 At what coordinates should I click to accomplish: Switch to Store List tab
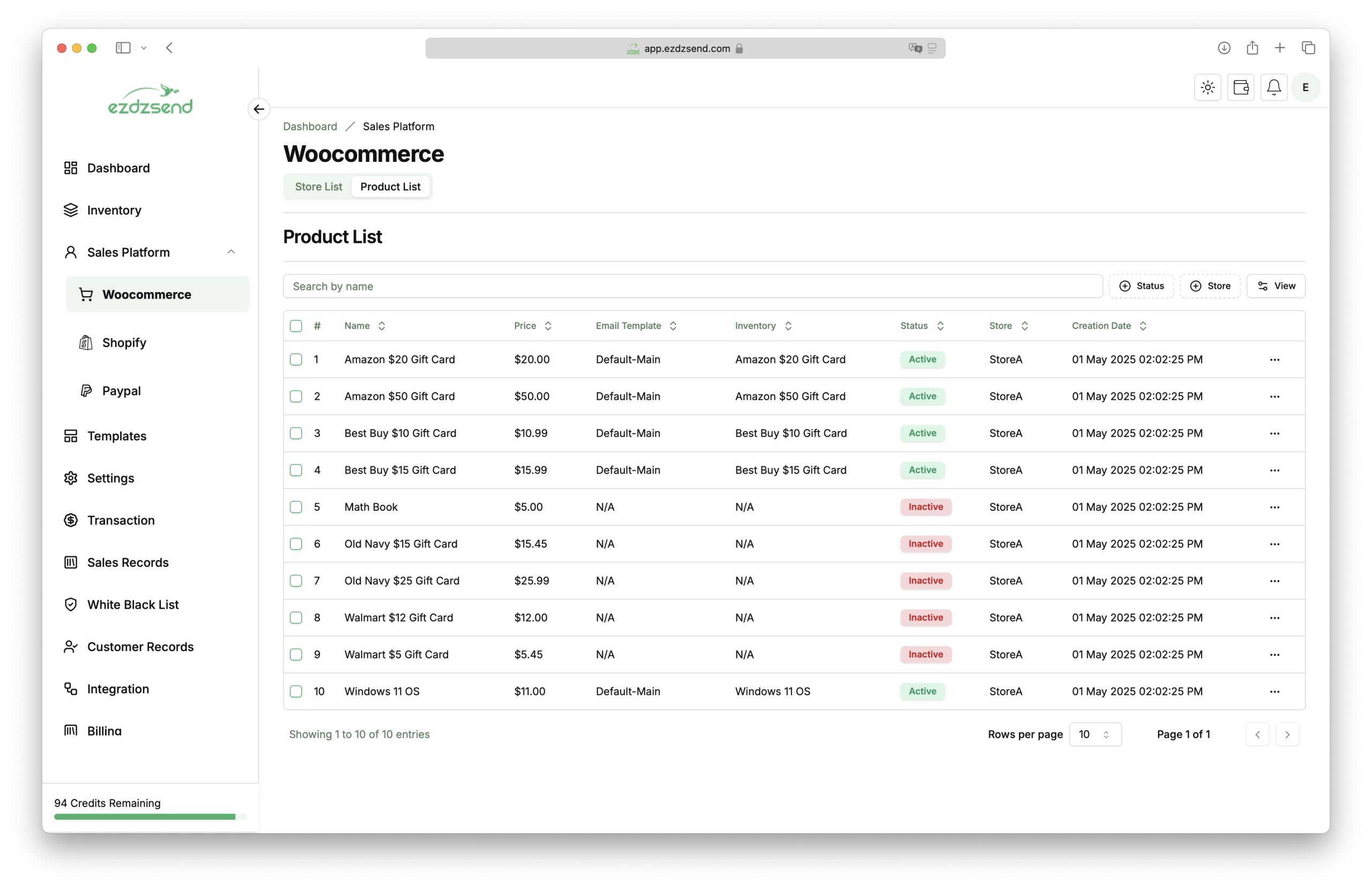coord(318,187)
